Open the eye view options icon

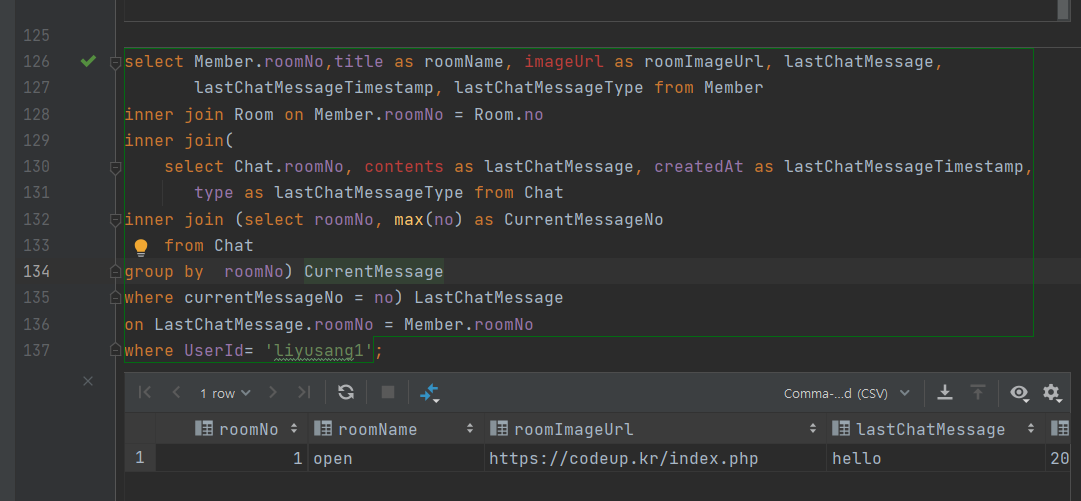pos(1019,393)
